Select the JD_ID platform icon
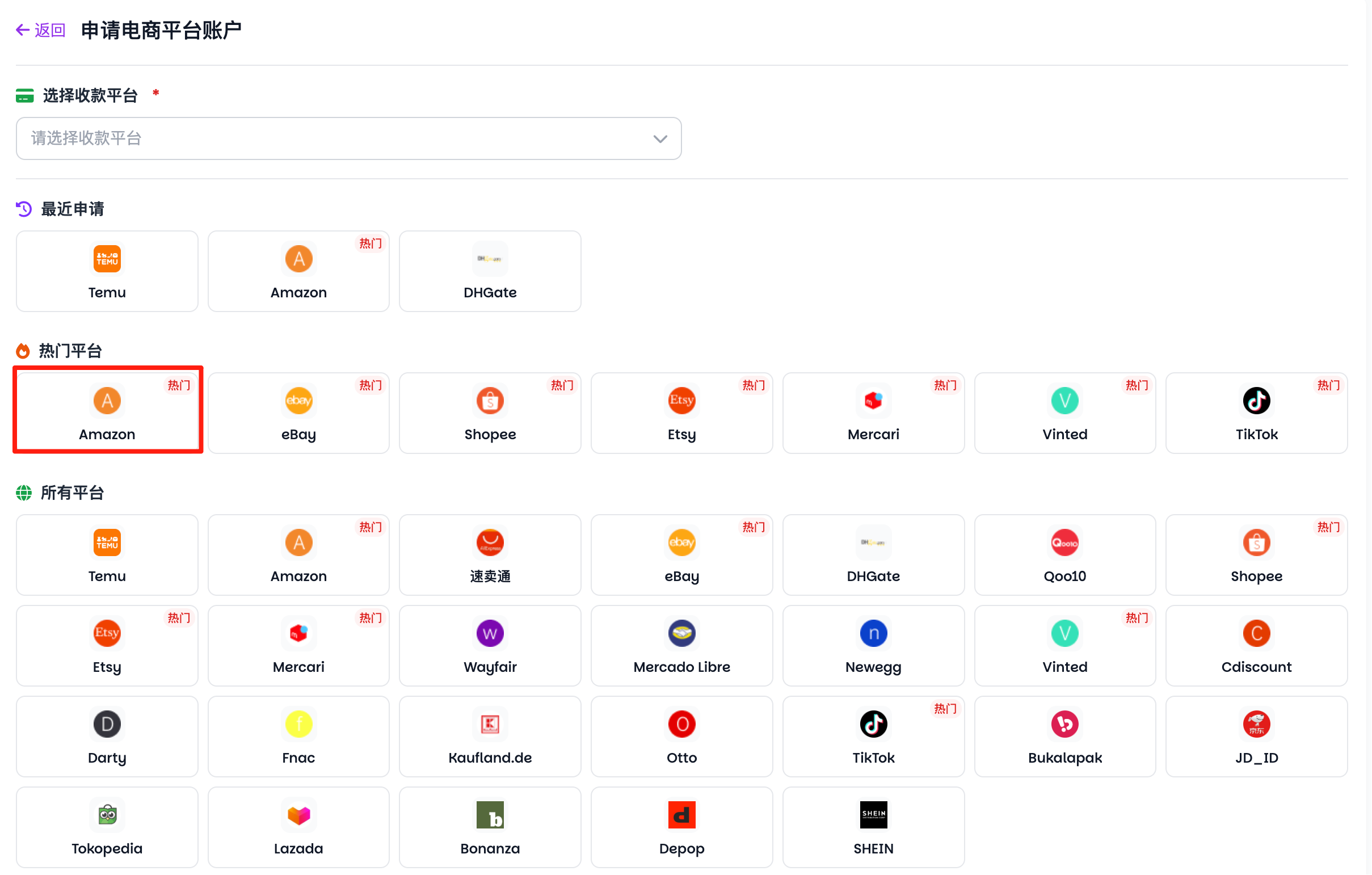 pos(1256,724)
